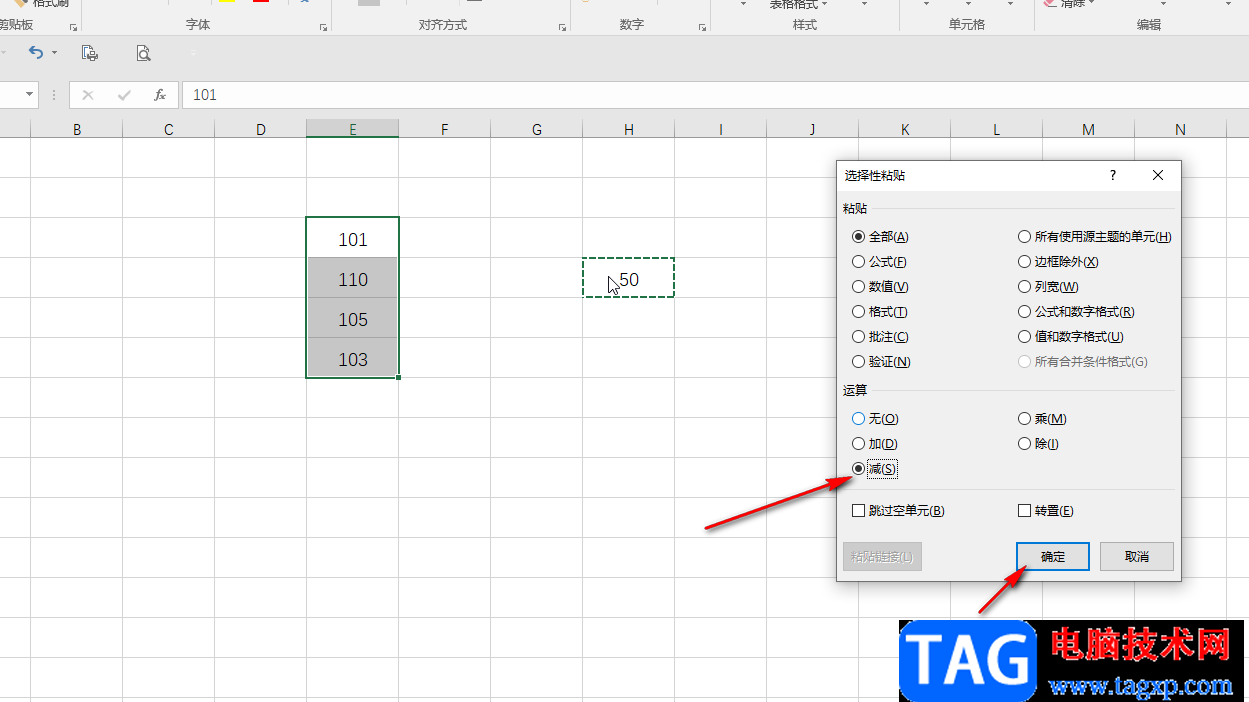Open the 数字 group dialog launcher
The image size is (1249, 702).
pyautogui.click(x=703, y=28)
